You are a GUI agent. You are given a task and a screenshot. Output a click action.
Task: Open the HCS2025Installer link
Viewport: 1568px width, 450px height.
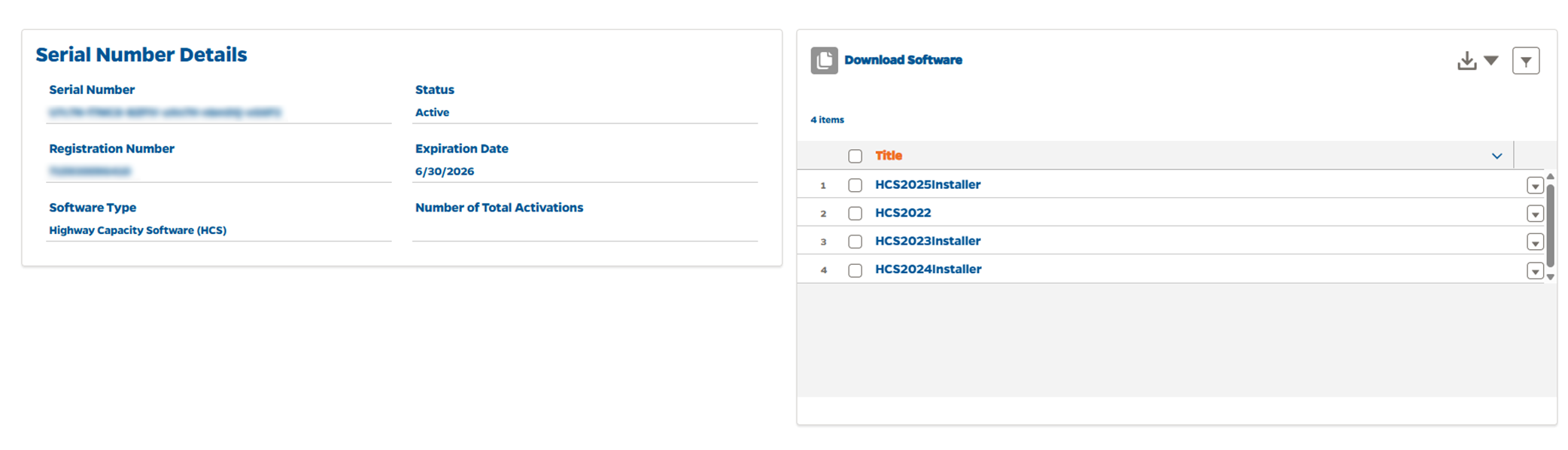tap(928, 184)
